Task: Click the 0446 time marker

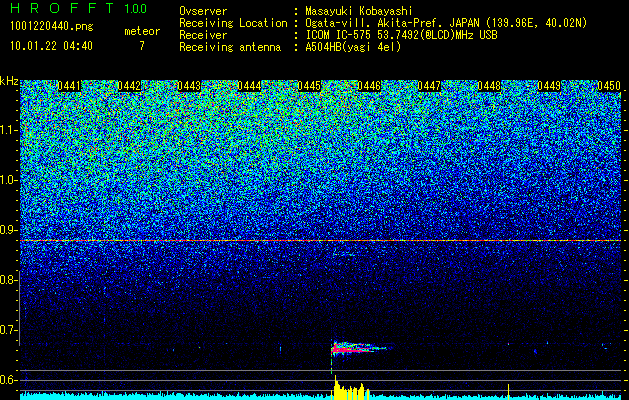Action: tap(369, 86)
